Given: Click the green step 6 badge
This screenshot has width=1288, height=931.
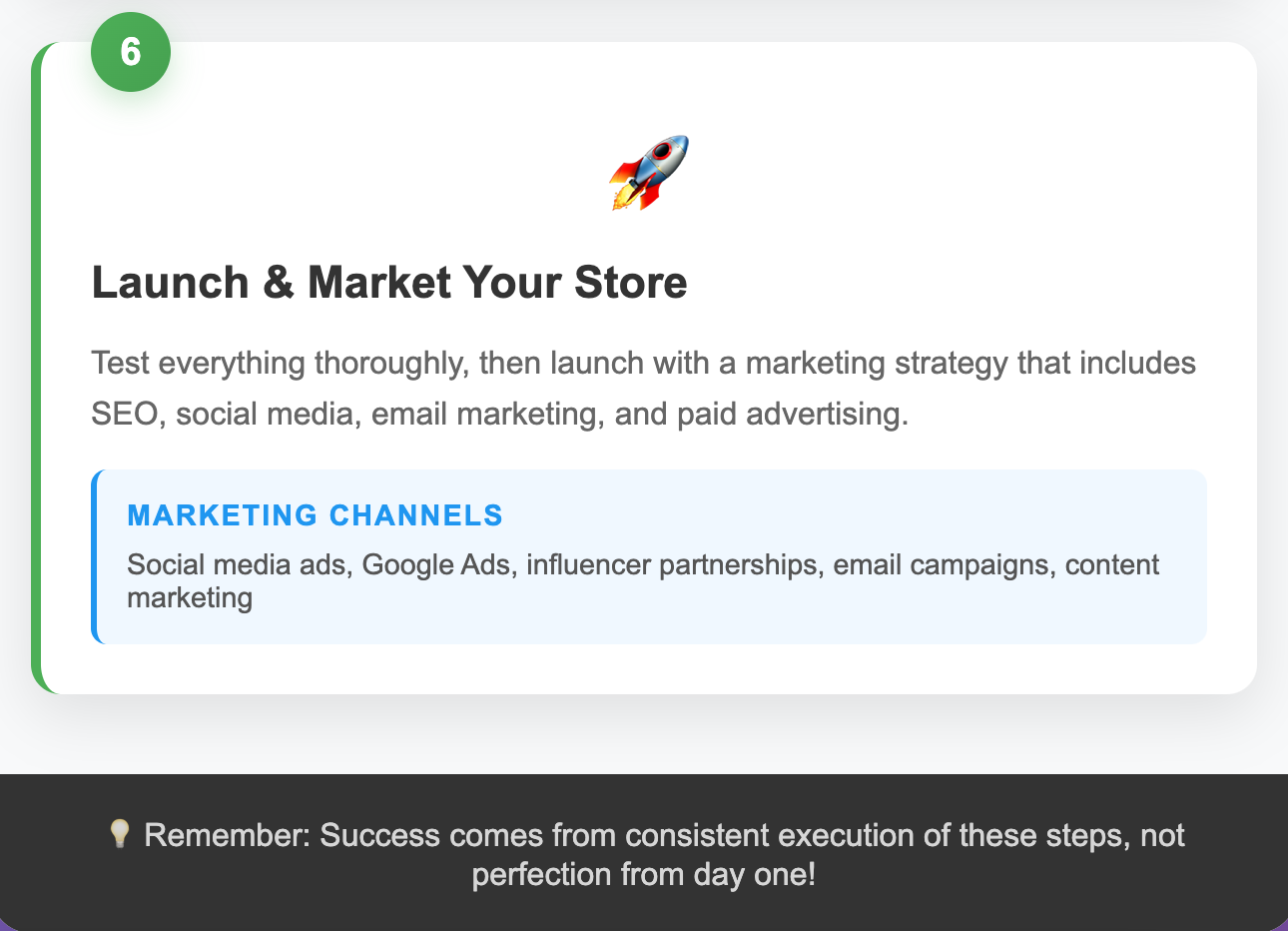Looking at the screenshot, I should click(131, 52).
